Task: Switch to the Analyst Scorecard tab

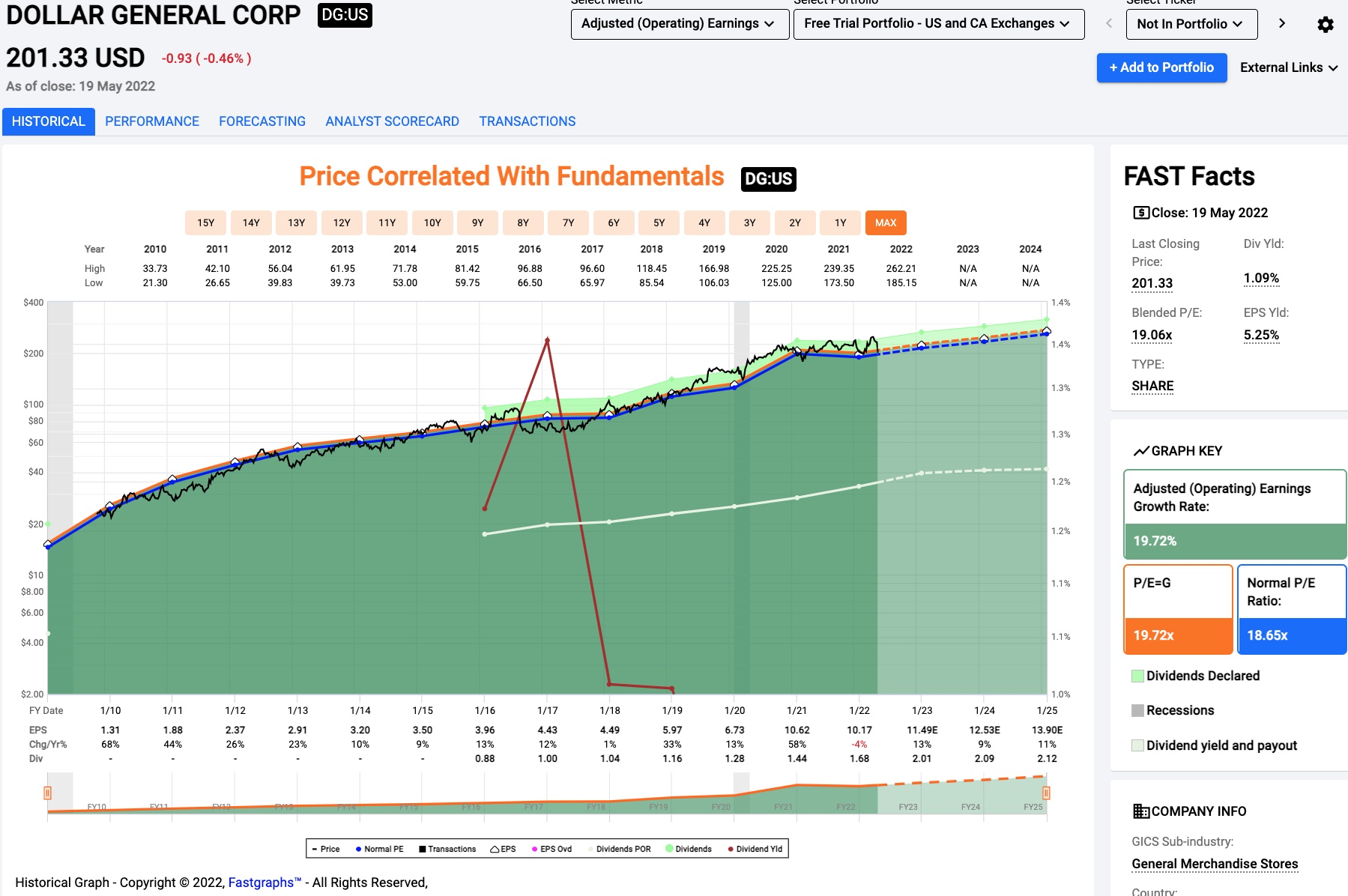Action: point(392,121)
